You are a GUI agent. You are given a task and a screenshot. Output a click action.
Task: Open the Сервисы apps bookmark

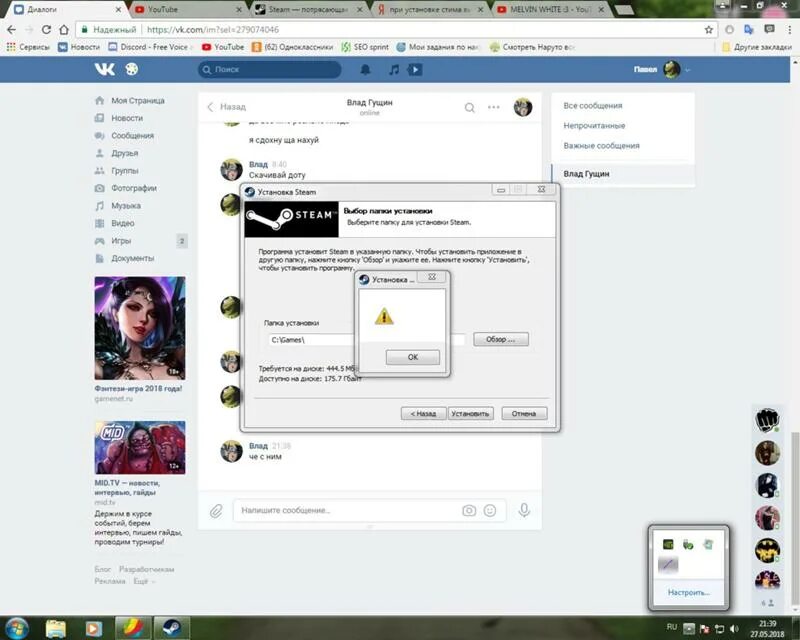[x=28, y=47]
